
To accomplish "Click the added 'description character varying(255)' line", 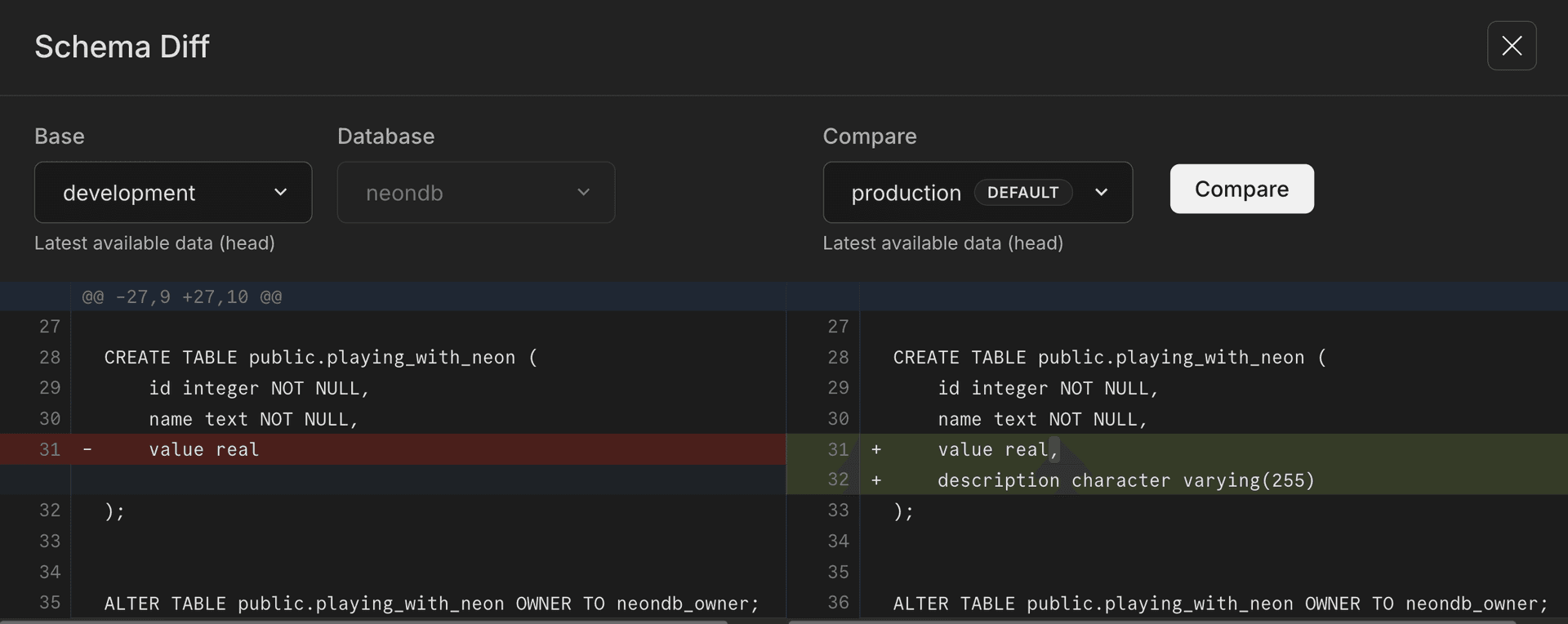I will pos(1125,481).
